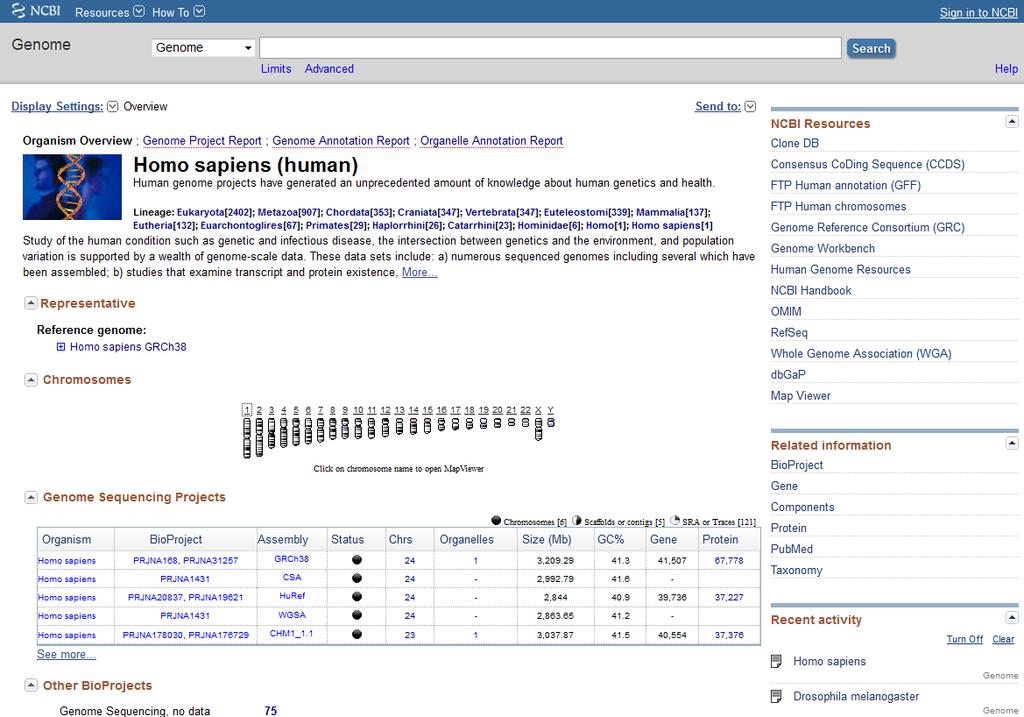This screenshot has width=1024, height=717.
Task: Click into the search text field
Action: tap(550, 48)
